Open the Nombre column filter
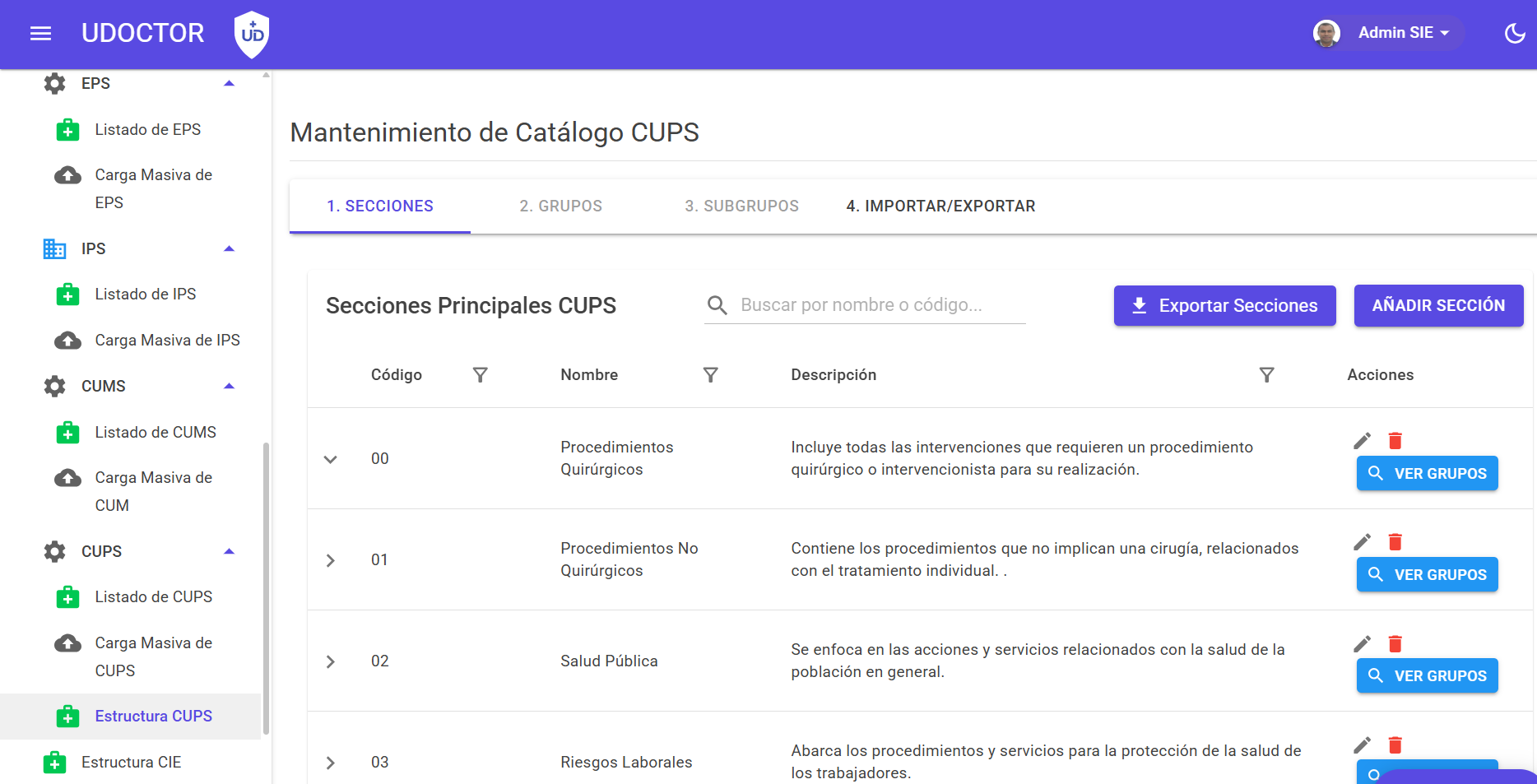This screenshot has height=784, width=1537. point(711,375)
